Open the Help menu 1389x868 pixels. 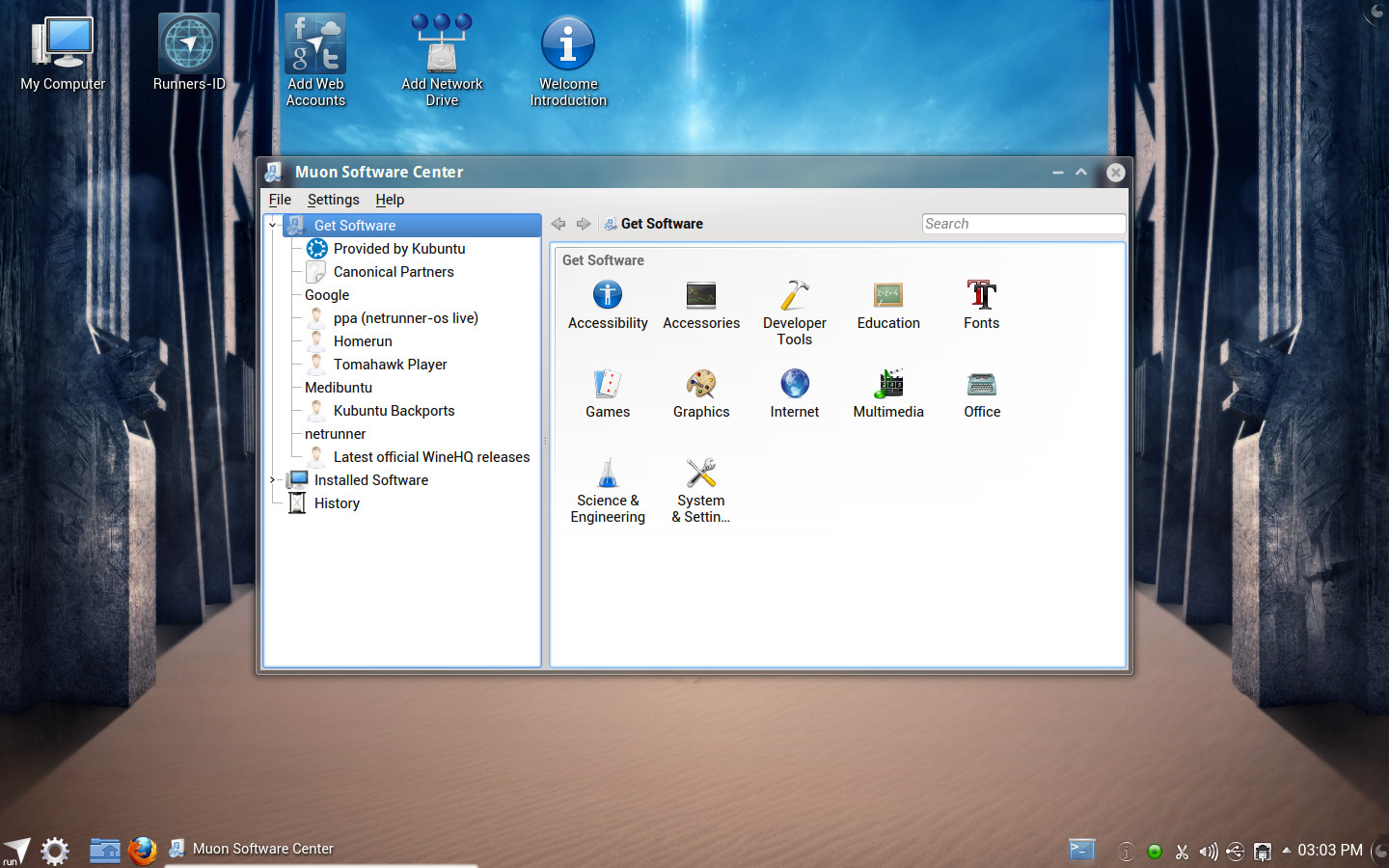click(390, 200)
